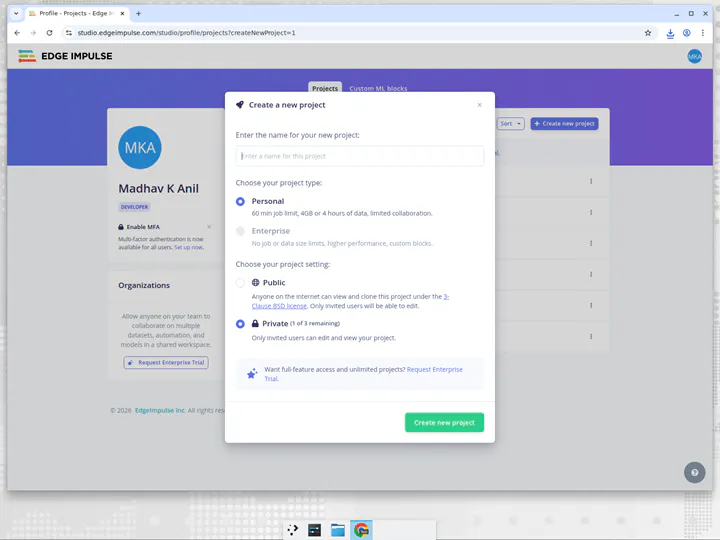This screenshot has height=540, width=720.
Task: Click the rocket icon in dialog title
Action: click(240, 105)
